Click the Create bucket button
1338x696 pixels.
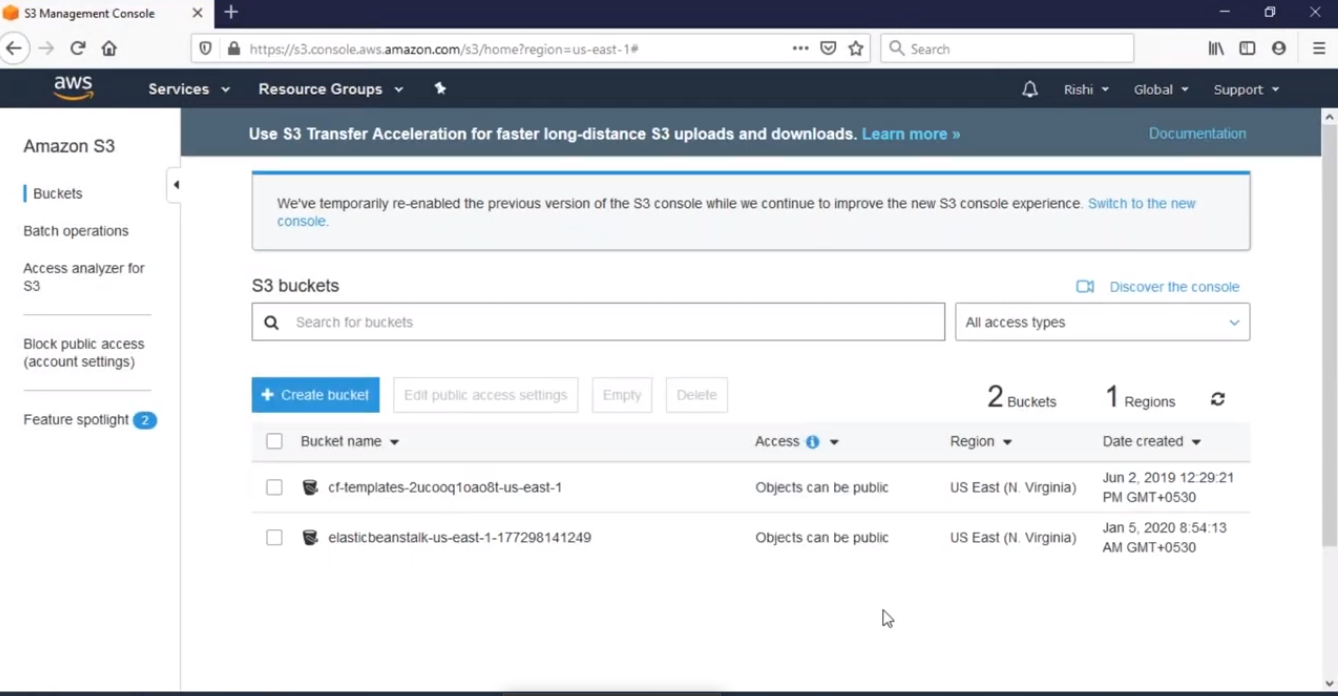coord(315,394)
